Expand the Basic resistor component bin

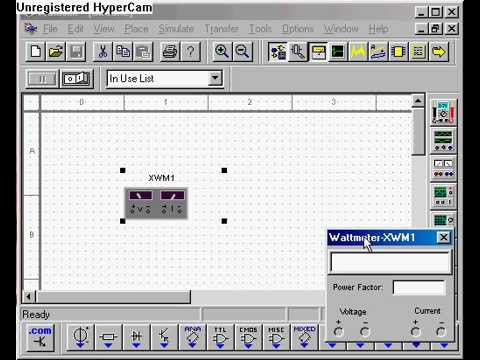coord(108,337)
